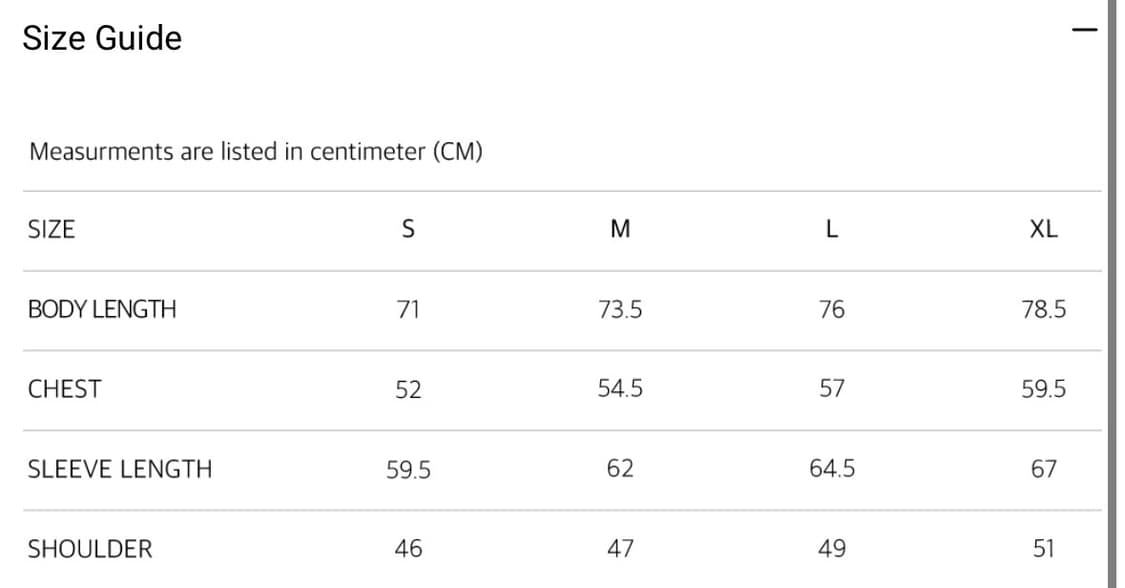Screen dimensions: 1125x588
Task: Click the SIZE header label
Action: pyautogui.click(x=52, y=229)
